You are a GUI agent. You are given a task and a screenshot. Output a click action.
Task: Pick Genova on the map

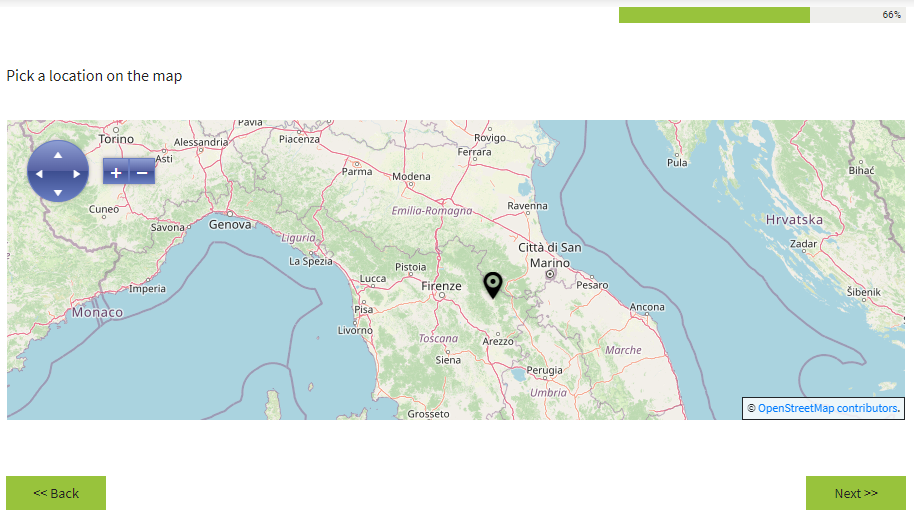click(230, 224)
